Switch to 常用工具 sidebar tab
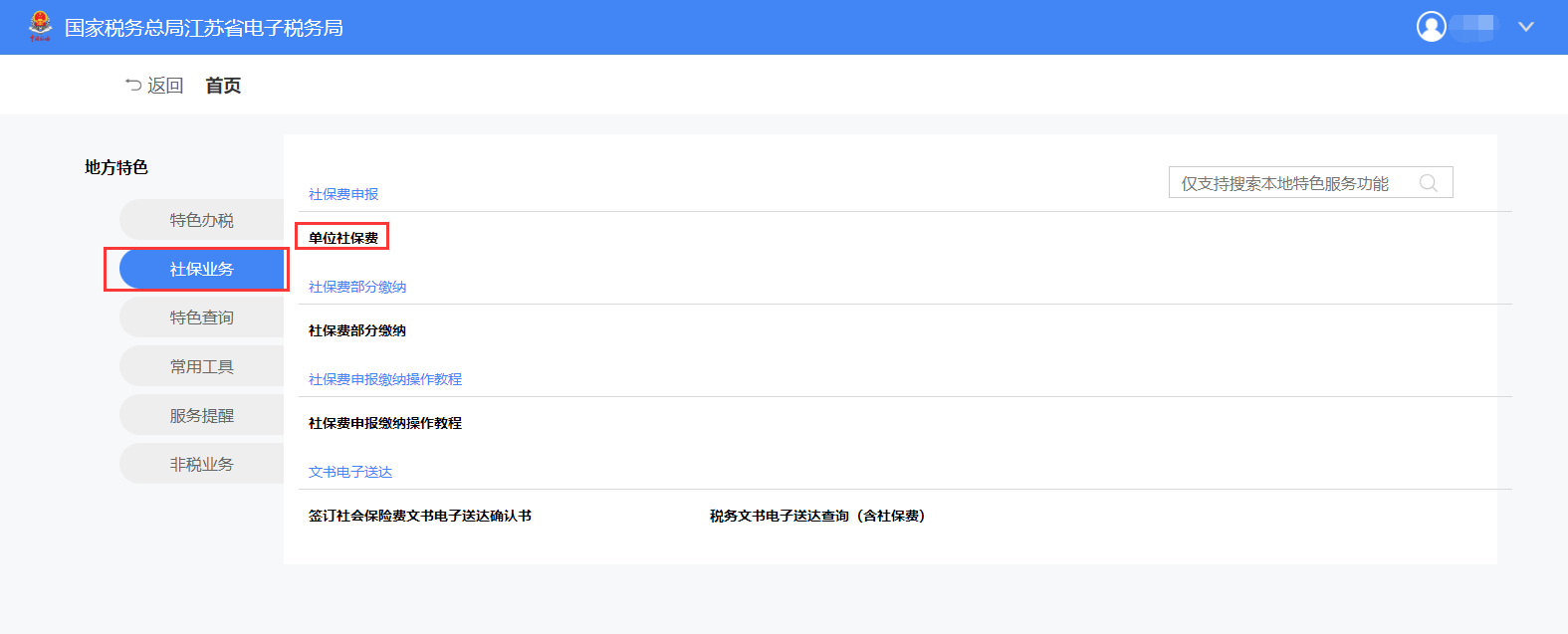Image resolution: width=1568 pixels, height=634 pixels. [x=201, y=366]
